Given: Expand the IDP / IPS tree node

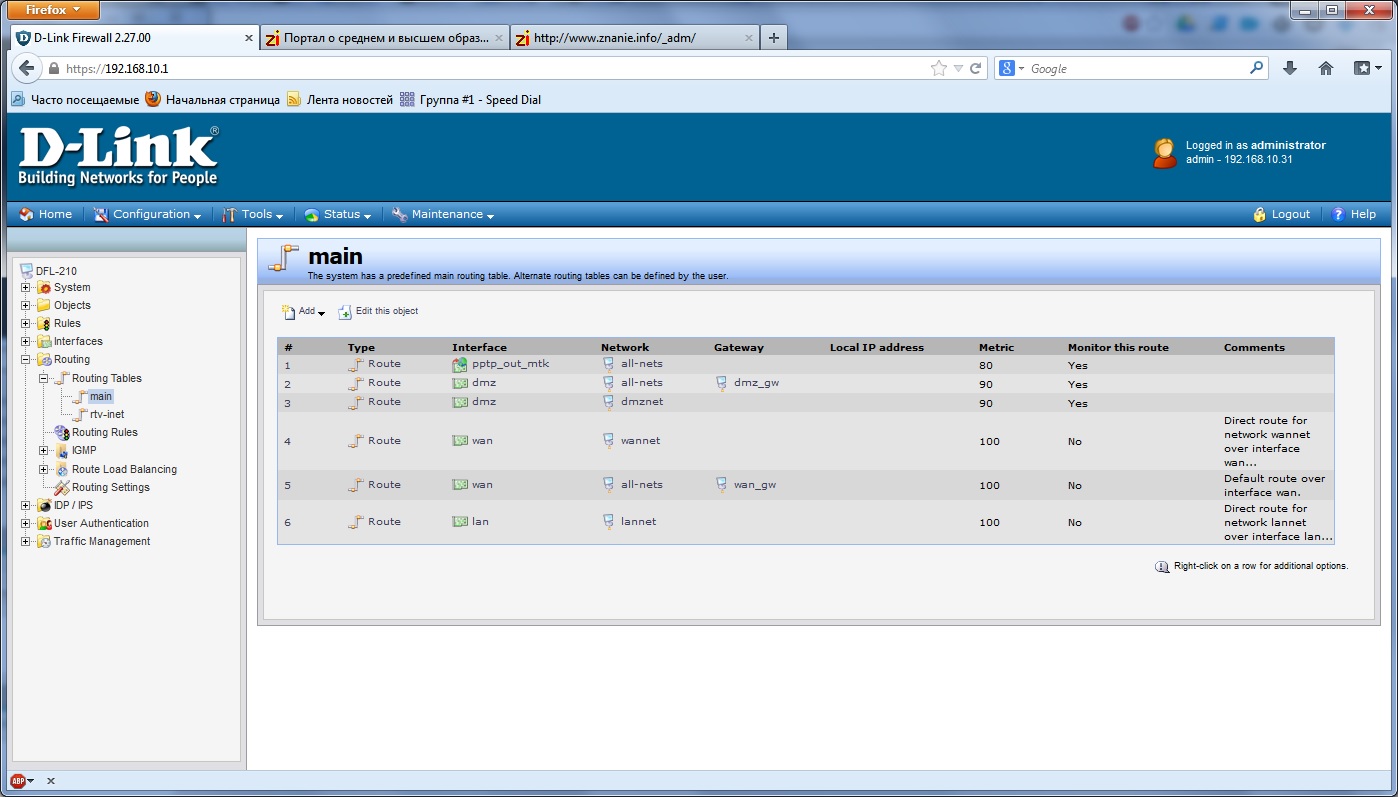Looking at the screenshot, I should coord(26,505).
